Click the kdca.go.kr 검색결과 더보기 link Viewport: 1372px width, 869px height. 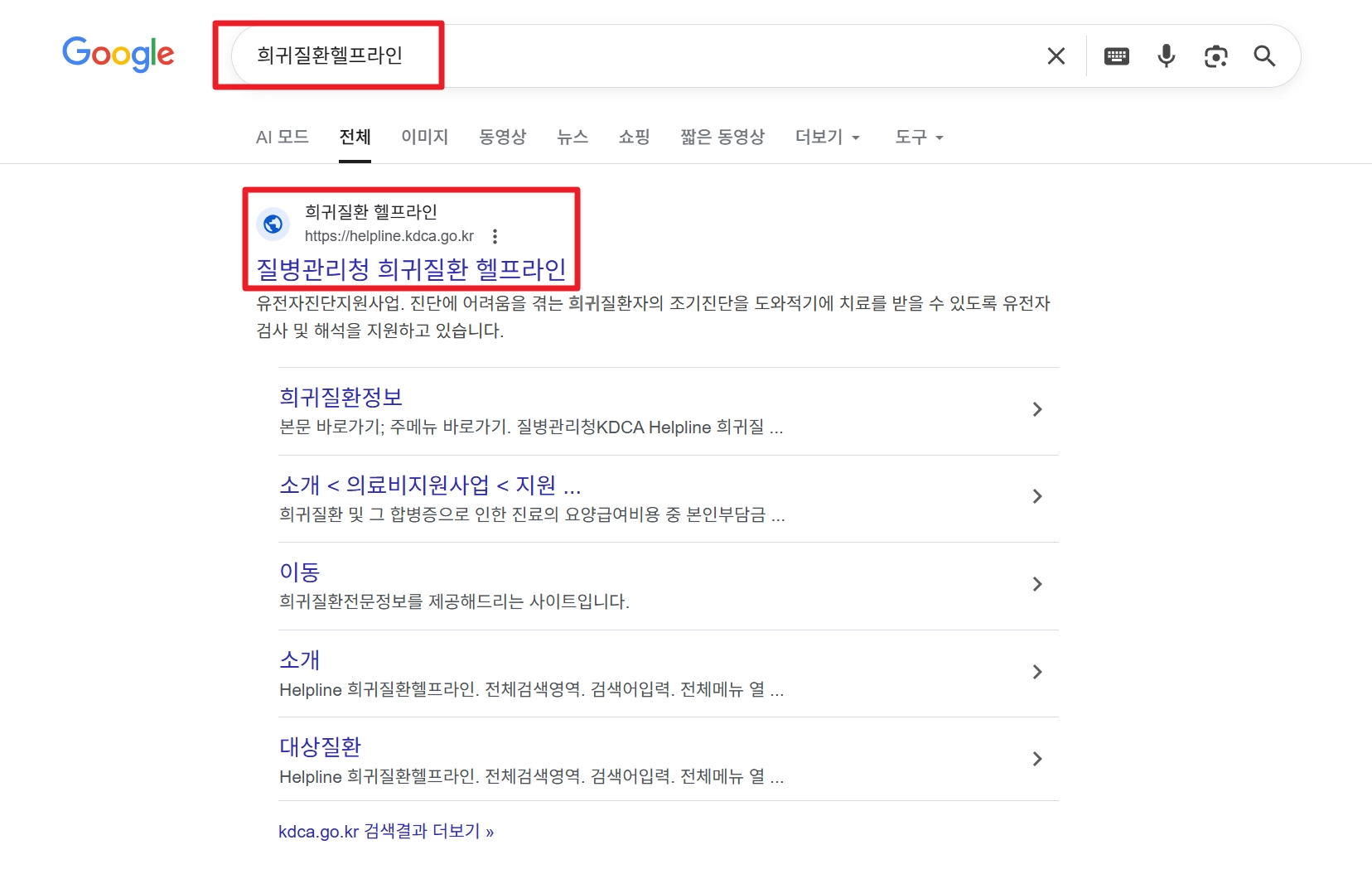[386, 831]
